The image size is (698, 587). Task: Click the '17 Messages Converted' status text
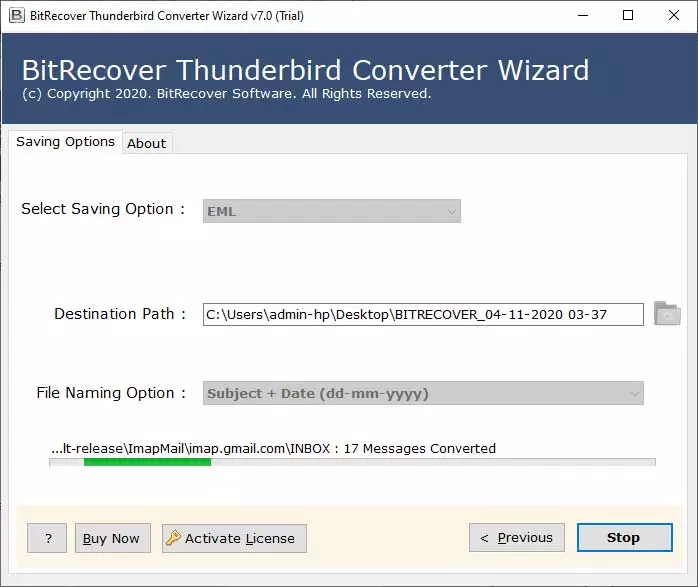(x=419, y=448)
